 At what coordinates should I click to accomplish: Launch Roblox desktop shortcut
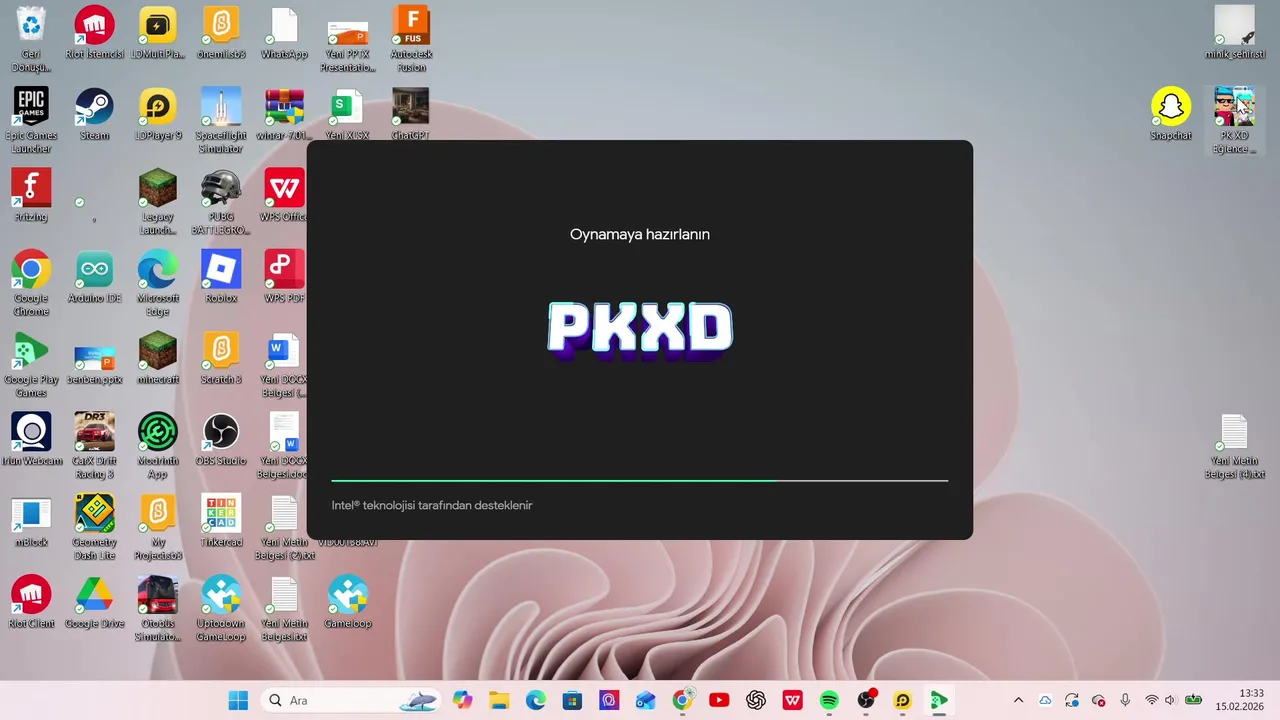click(221, 277)
